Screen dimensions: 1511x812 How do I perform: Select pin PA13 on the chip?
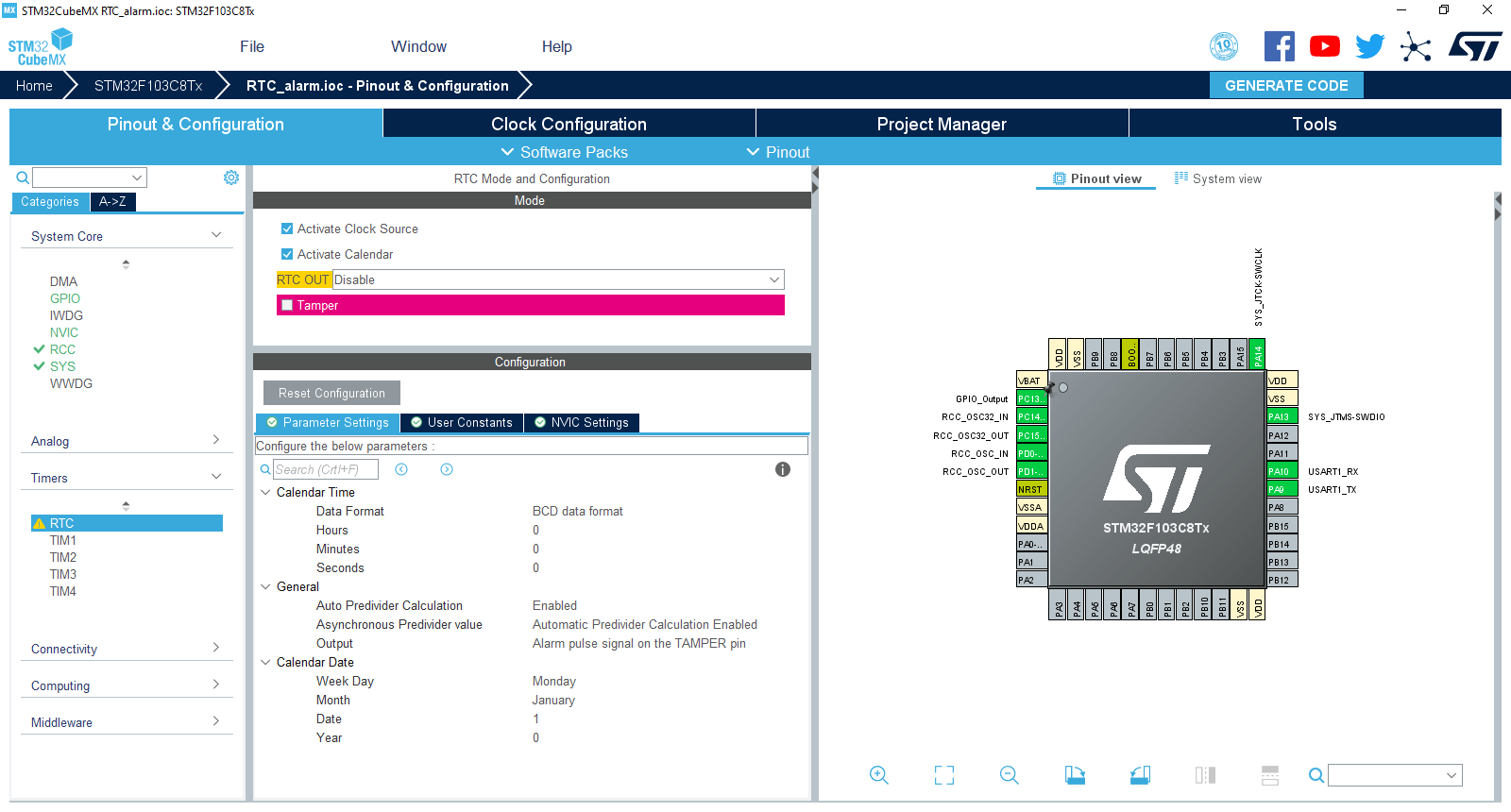click(1282, 416)
